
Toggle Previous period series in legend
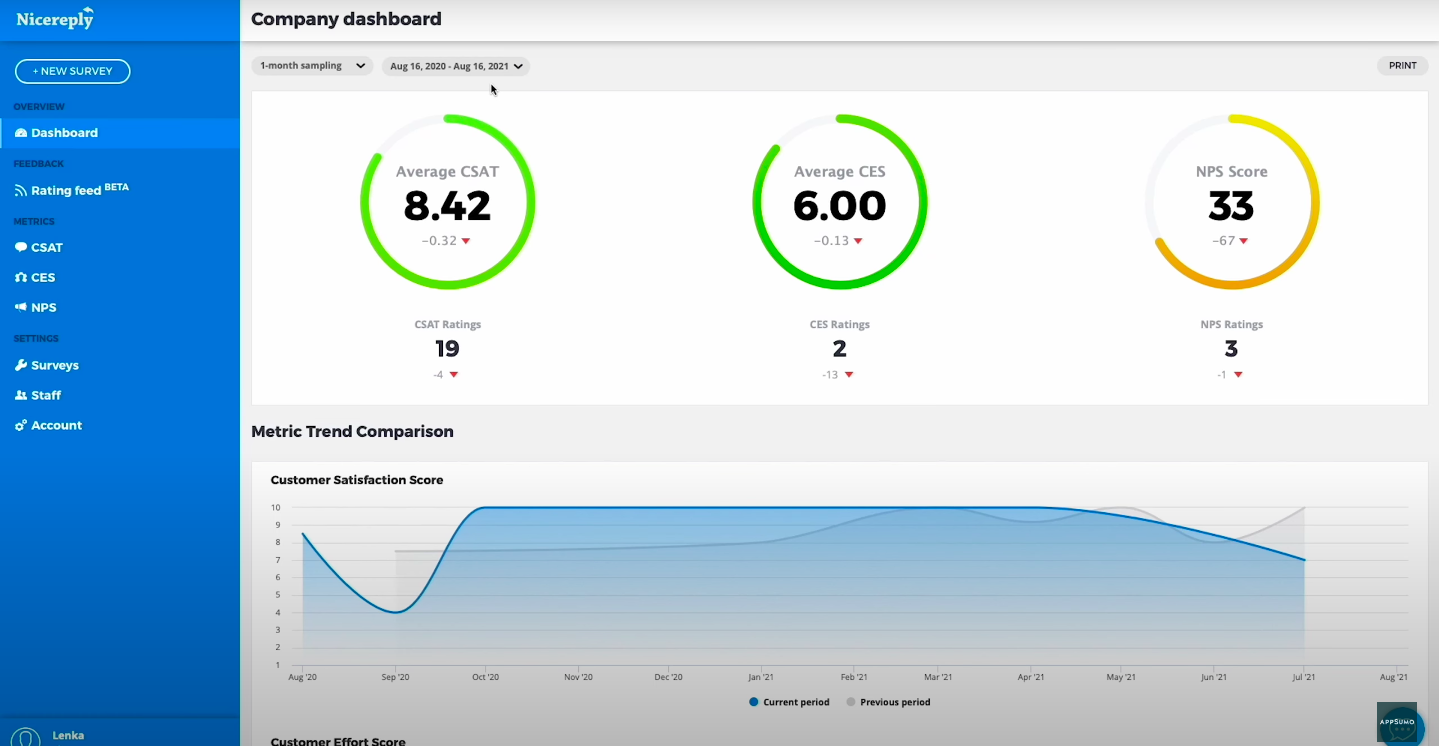[x=888, y=702]
